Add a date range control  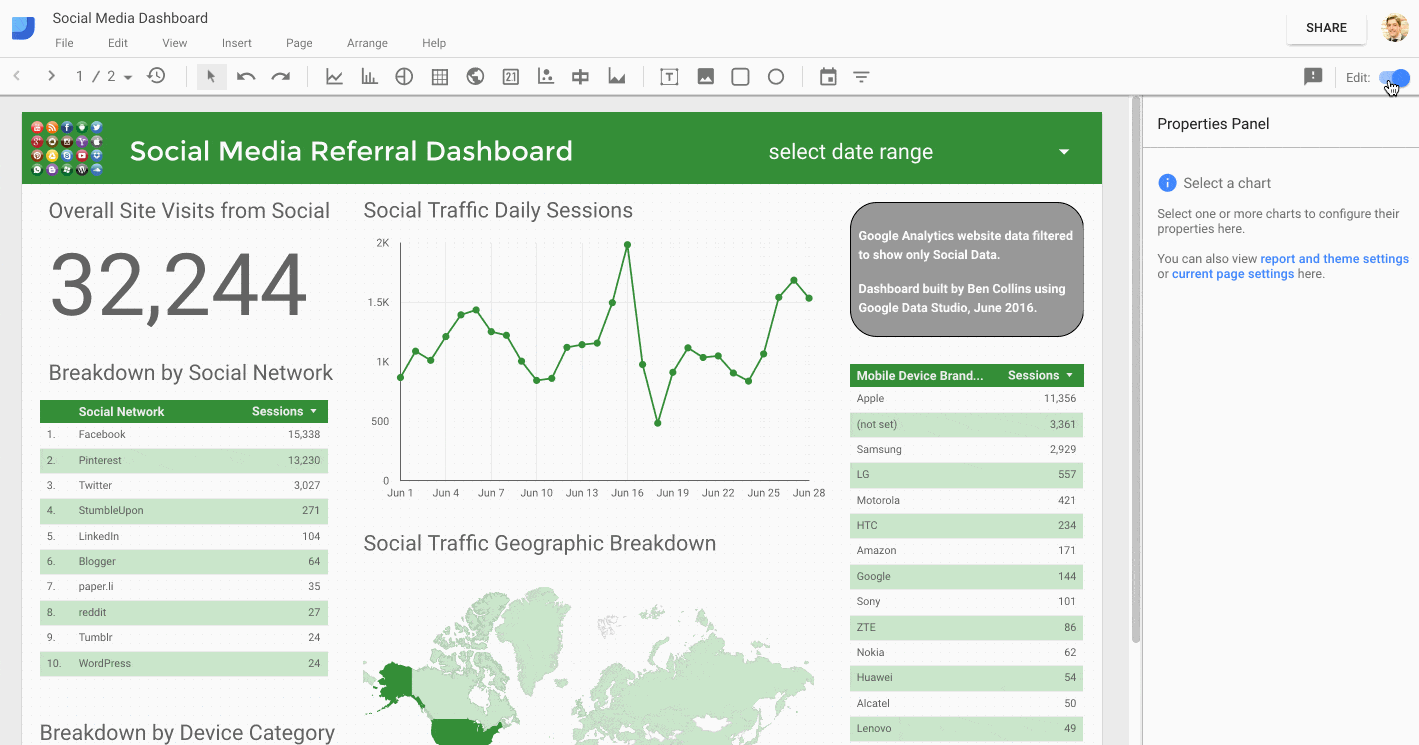coord(828,76)
